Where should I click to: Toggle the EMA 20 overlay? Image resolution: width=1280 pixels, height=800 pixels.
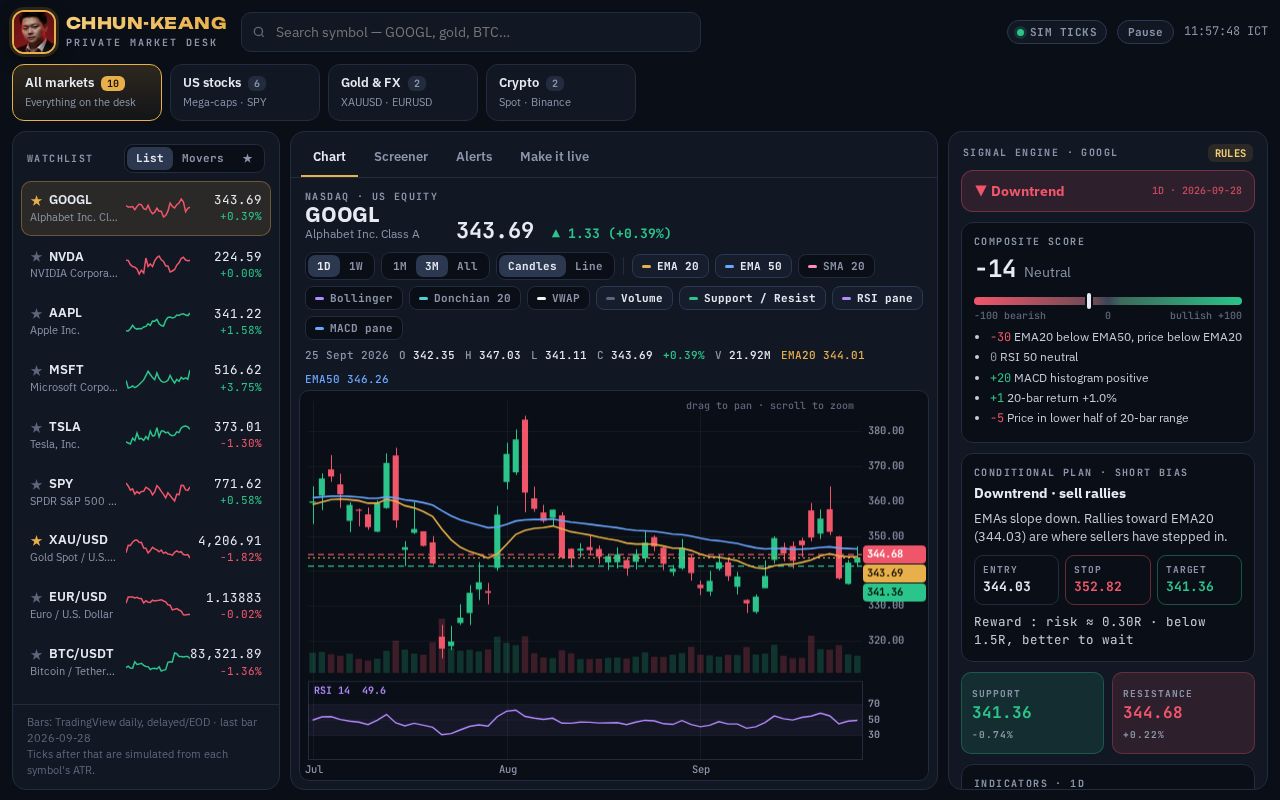(x=670, y=266)
